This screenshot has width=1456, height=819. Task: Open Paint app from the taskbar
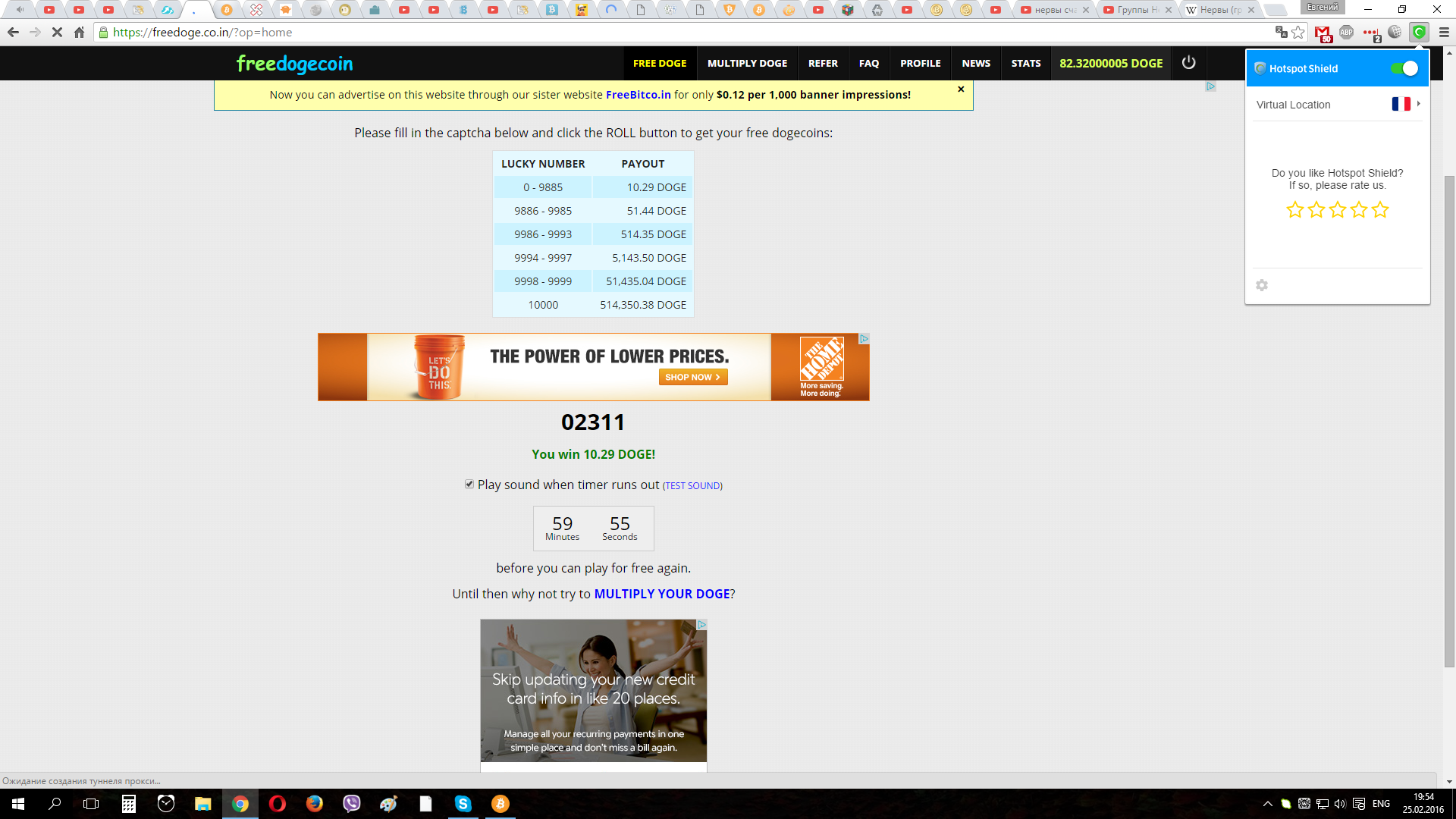point(389,804)
